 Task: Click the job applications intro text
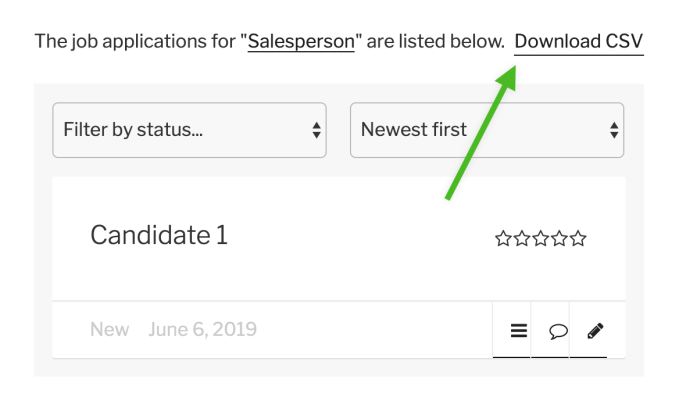(x=270, y=42)
